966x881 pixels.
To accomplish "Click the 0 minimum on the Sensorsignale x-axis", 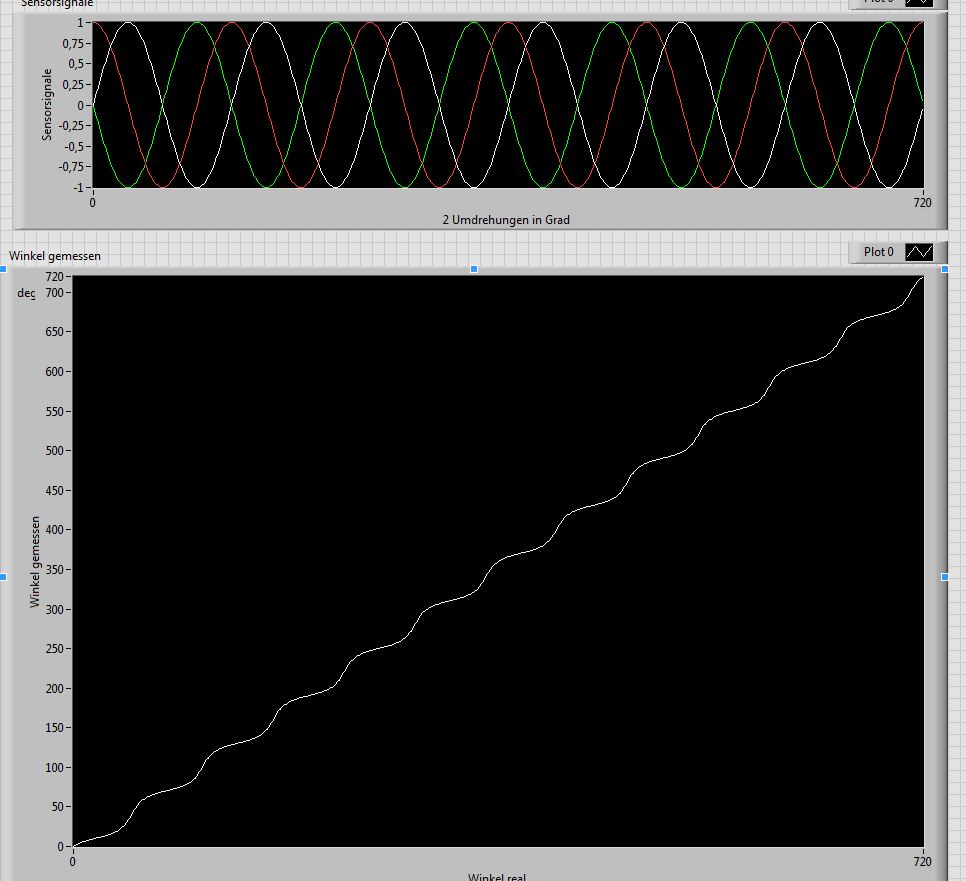I will 92,202.
